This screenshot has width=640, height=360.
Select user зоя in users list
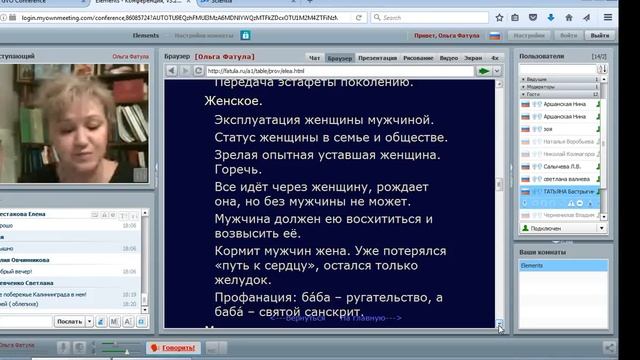pyautogui.click(x=560, y=129)
